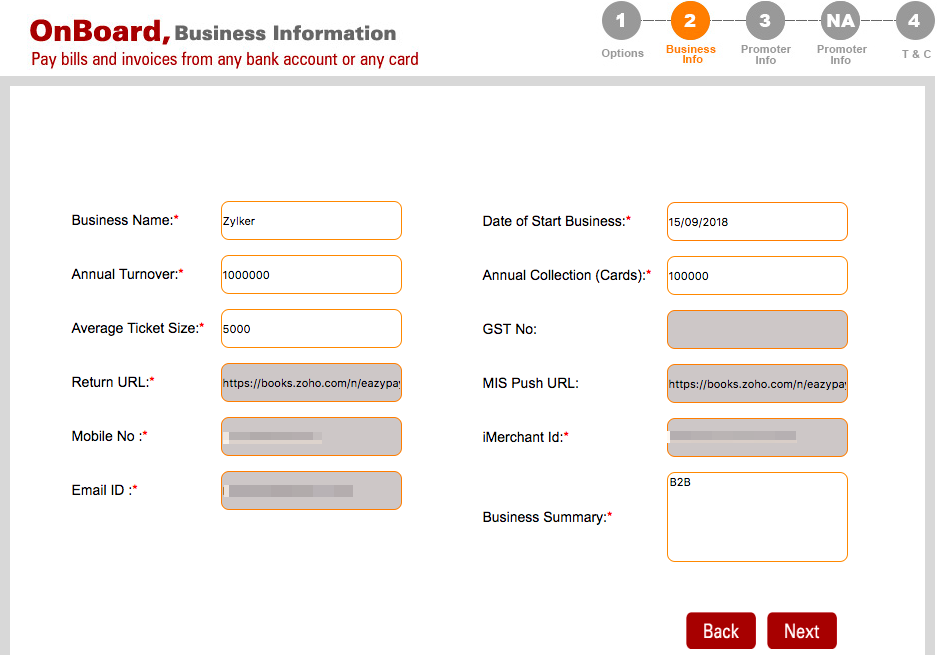
Task: Click the Average Ticket Size field
Action: (x=310, y=328)
